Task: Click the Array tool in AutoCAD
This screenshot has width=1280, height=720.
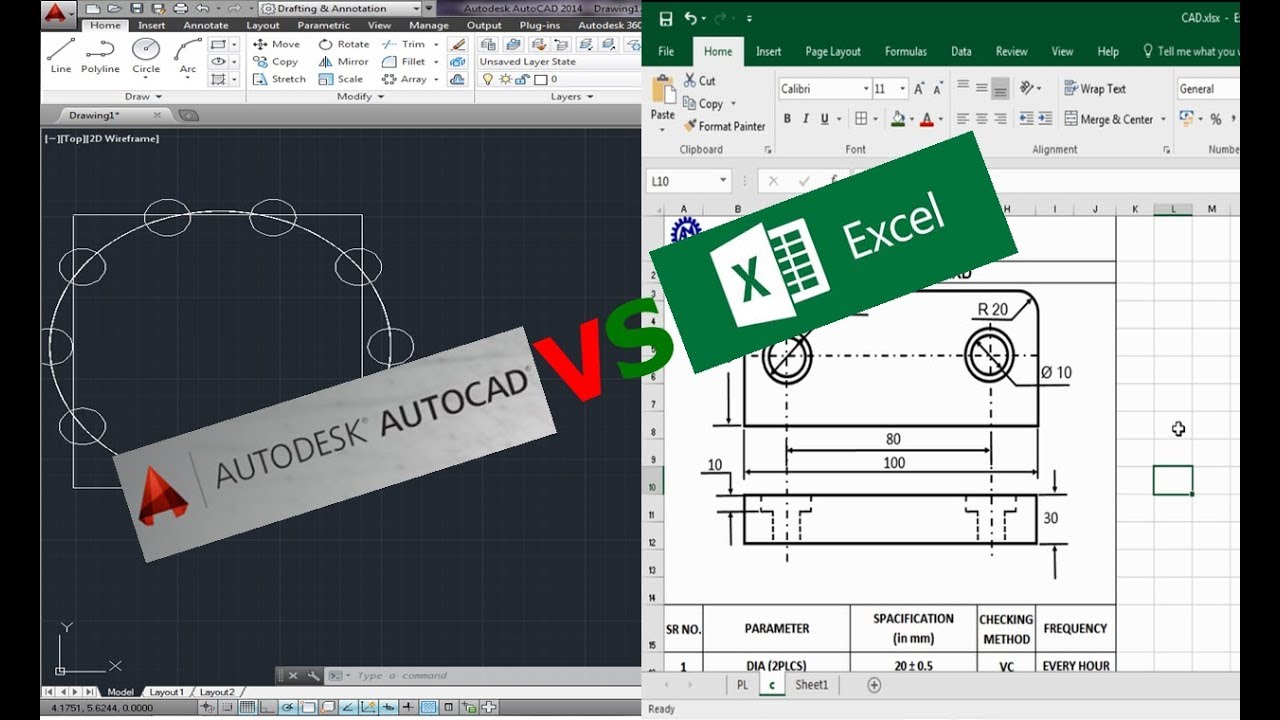Action: tap(405, 79)
